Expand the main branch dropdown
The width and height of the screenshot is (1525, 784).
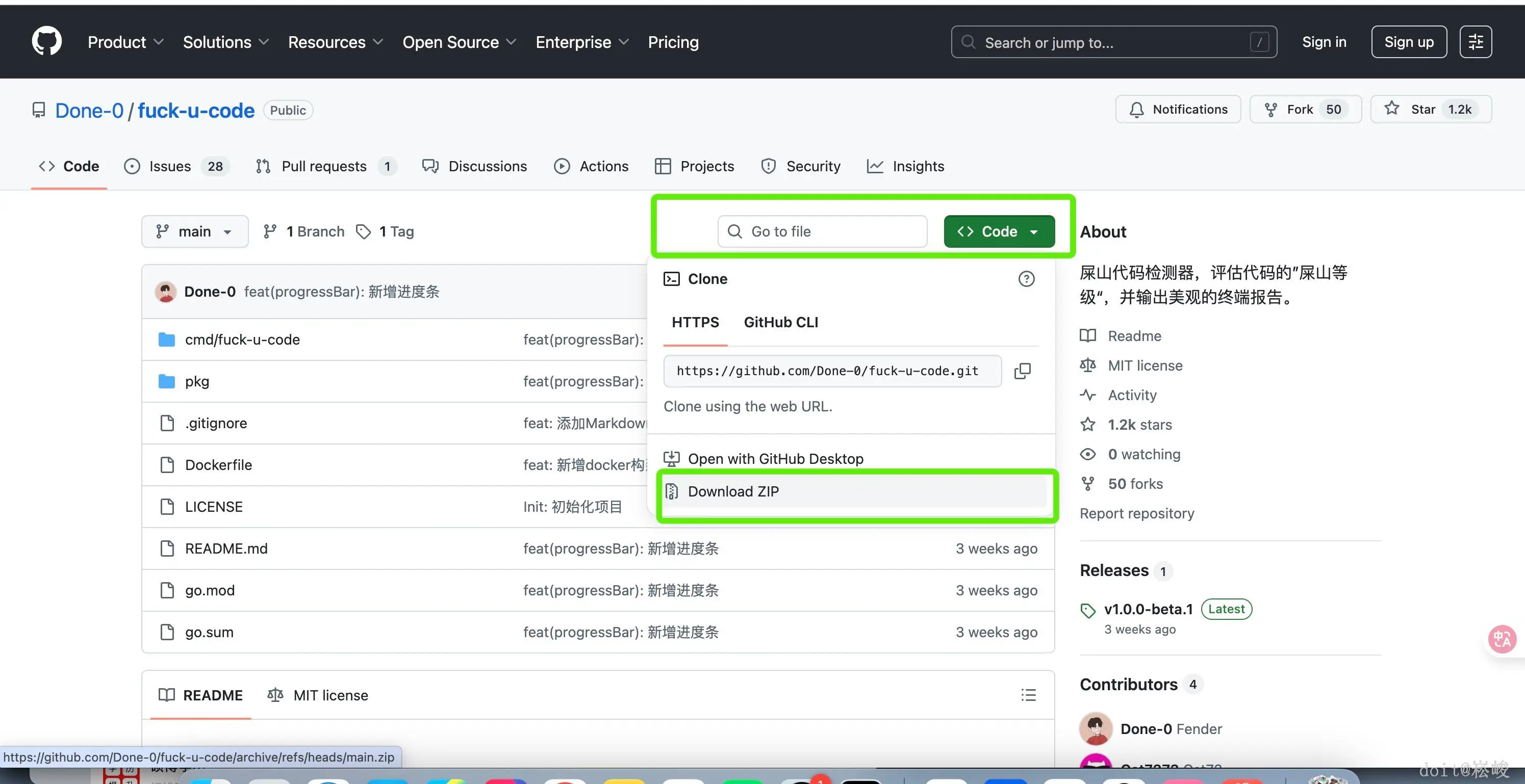point(194,231)
